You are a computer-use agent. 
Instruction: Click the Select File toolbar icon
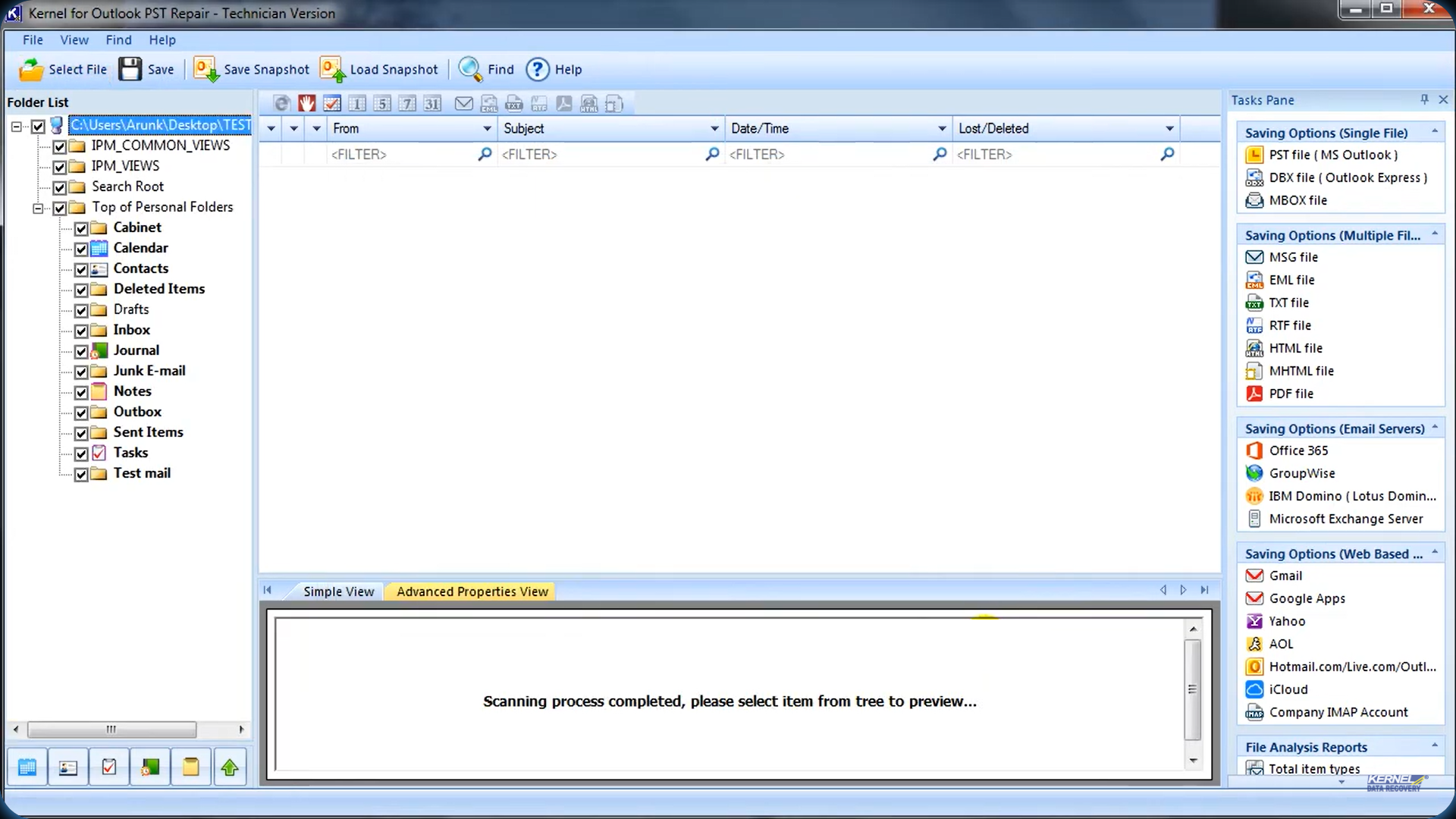(x=31, y=70)
